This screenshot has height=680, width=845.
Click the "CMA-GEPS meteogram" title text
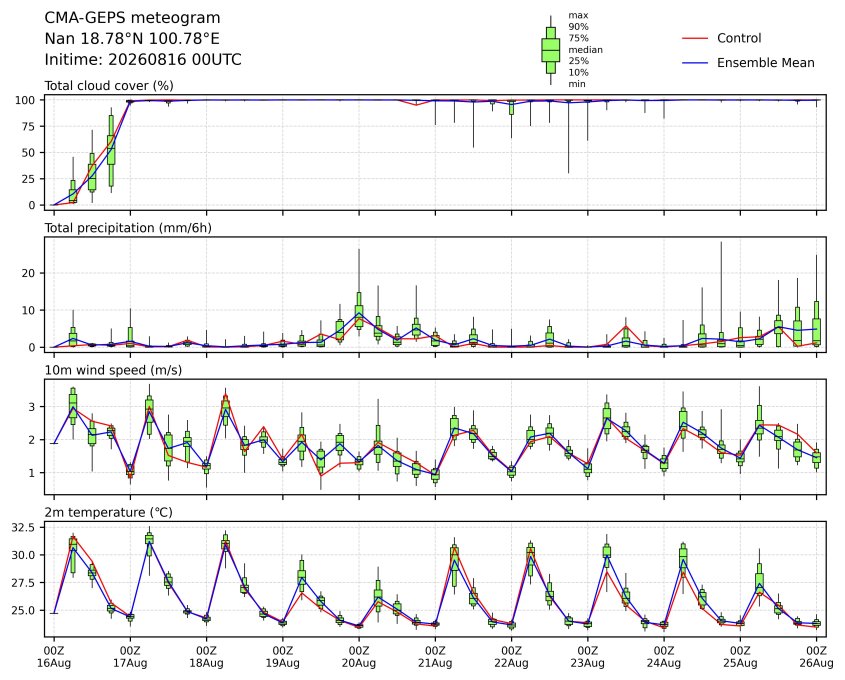point(132,18)
